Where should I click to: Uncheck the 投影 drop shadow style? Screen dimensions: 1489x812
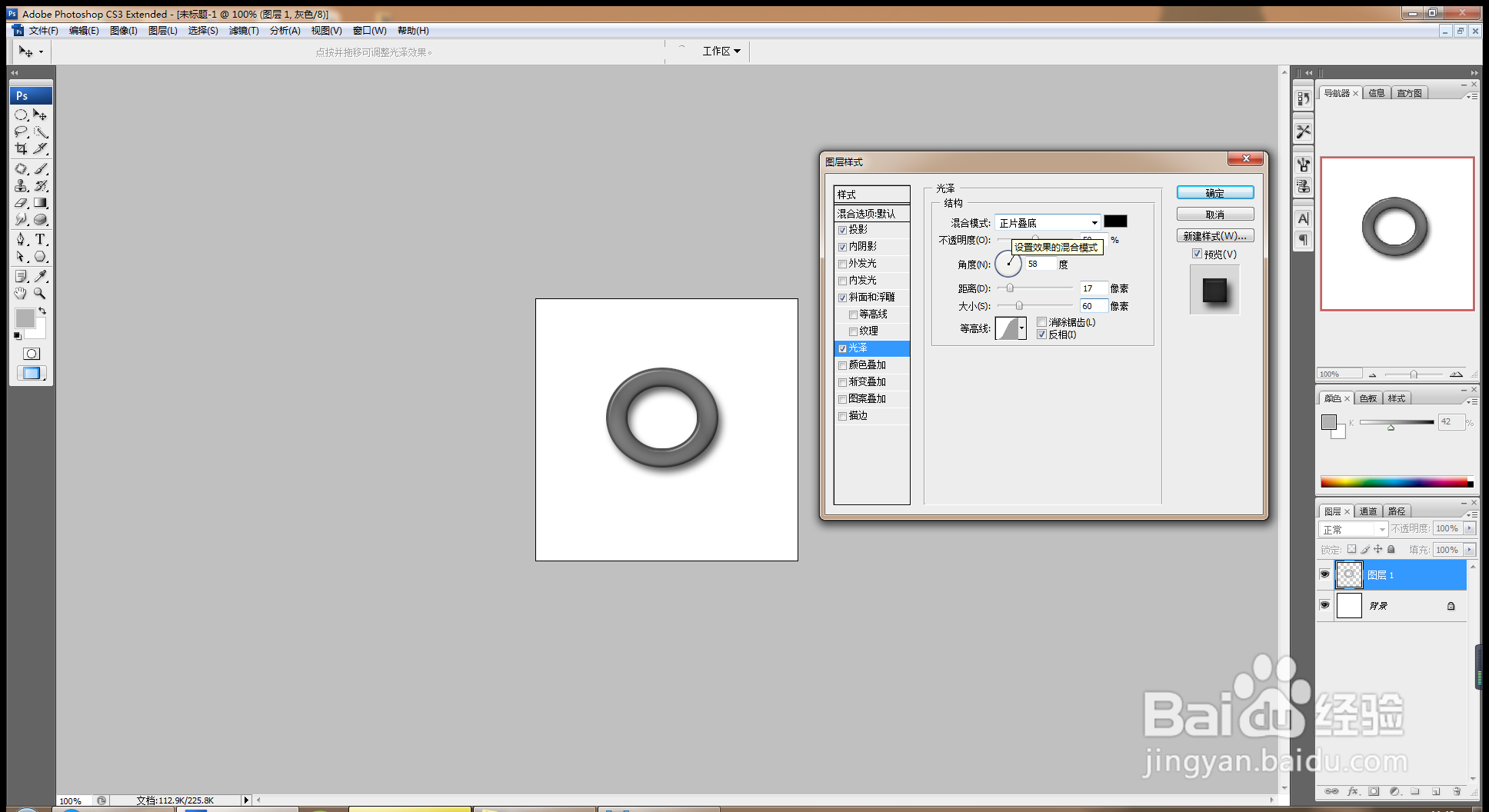coord(843,230)
